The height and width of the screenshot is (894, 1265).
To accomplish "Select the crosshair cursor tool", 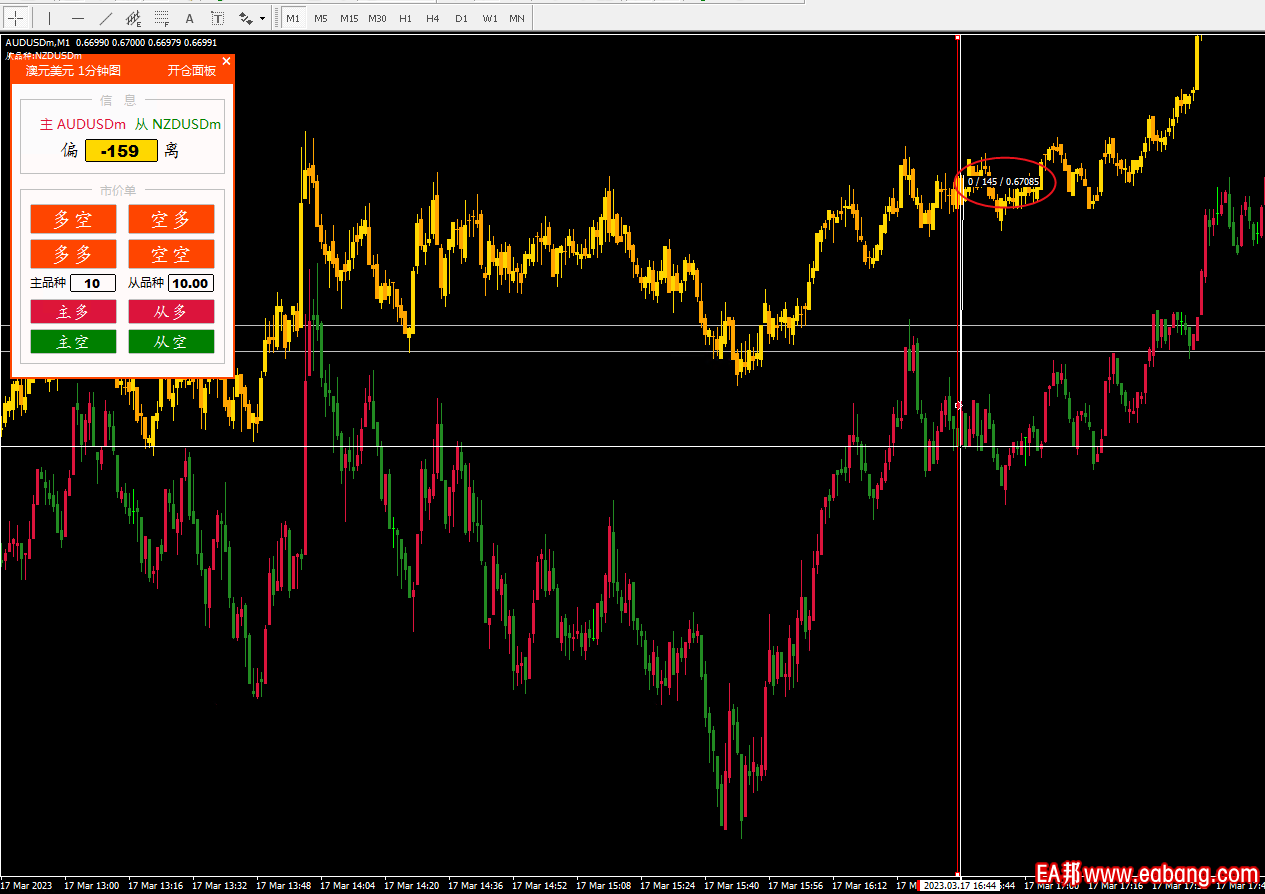I will click(16, 18).
